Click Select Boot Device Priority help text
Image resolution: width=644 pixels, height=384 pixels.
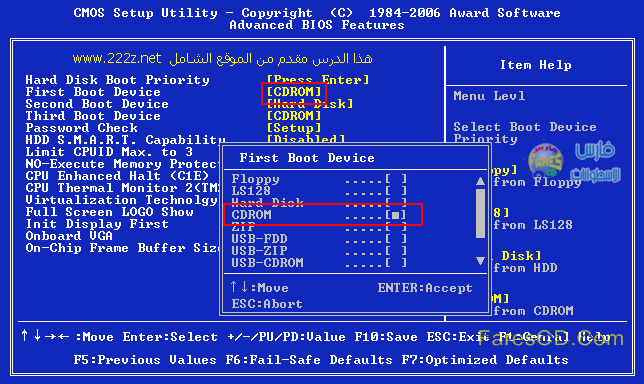point(525,133)
